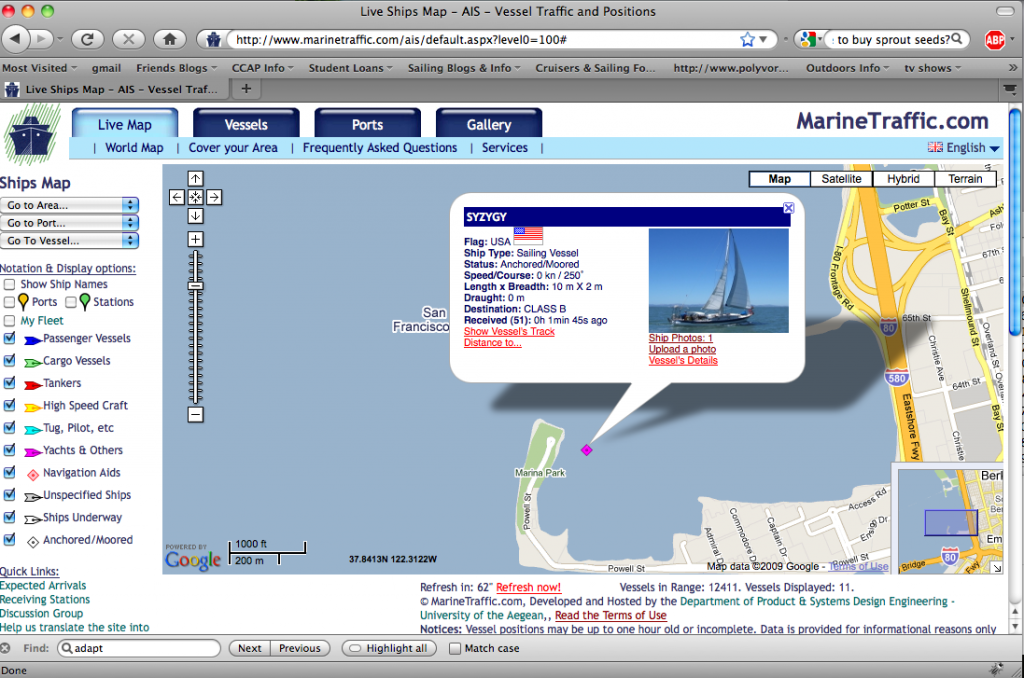Open the Expected Arrivals quick link
Image resolution: width=1024 pixels, height=678 pixels.
point(43,585)
